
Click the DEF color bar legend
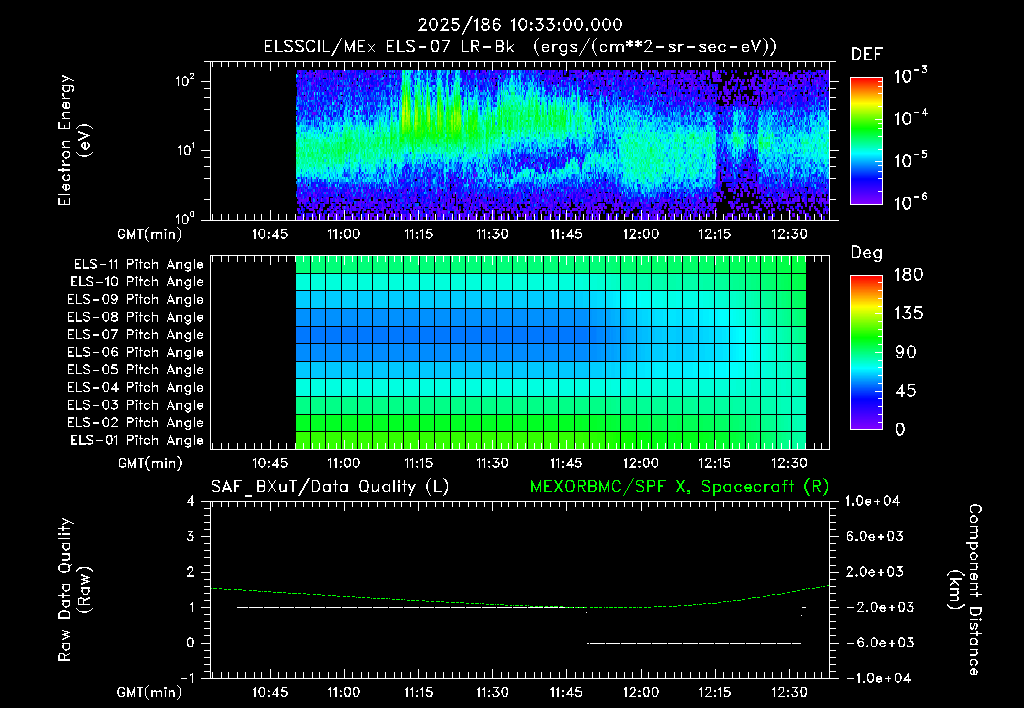point(867,141)
